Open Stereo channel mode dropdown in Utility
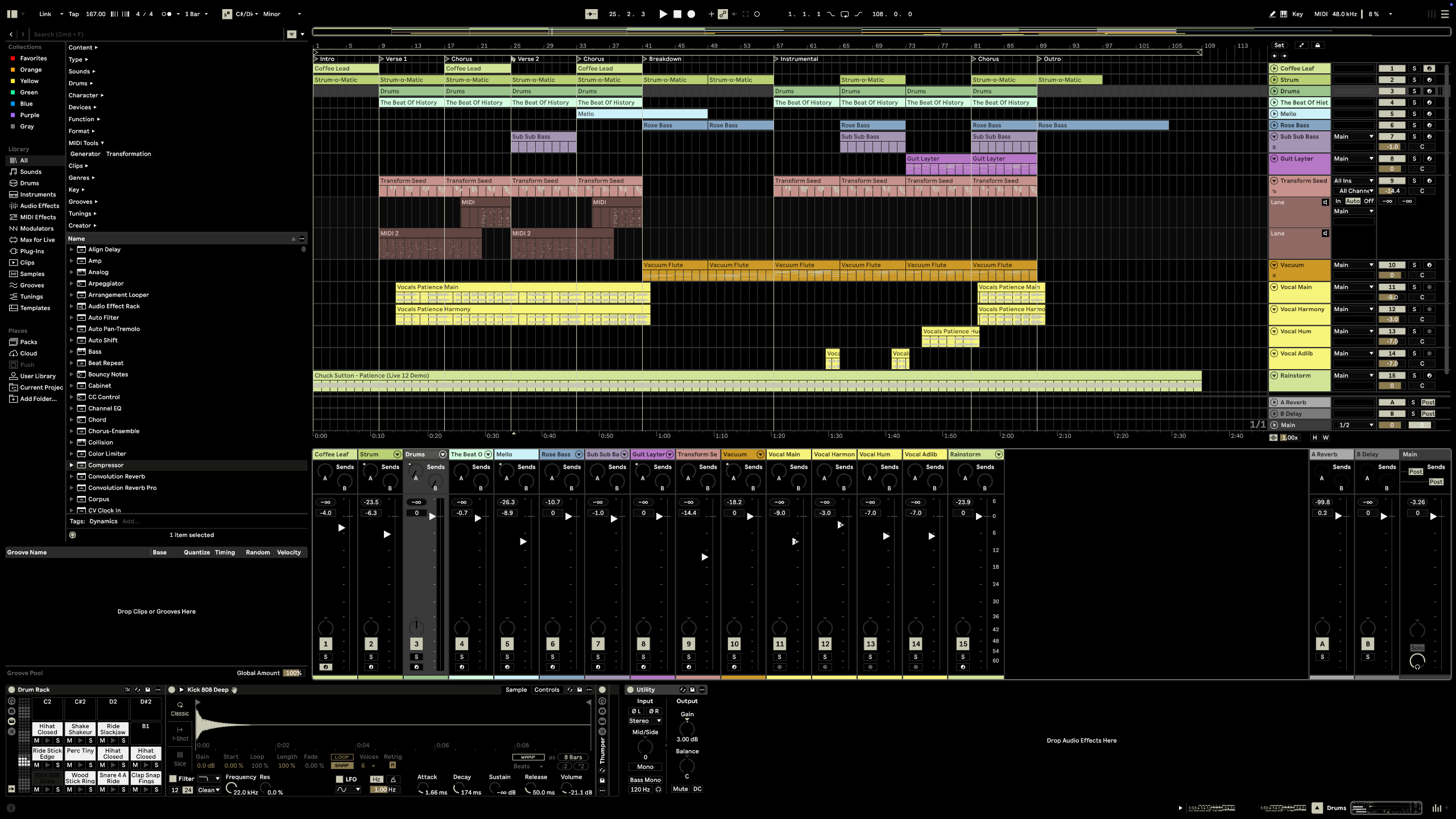The width and height of the screenshot is (1456, 819). (x=645, y=721)
